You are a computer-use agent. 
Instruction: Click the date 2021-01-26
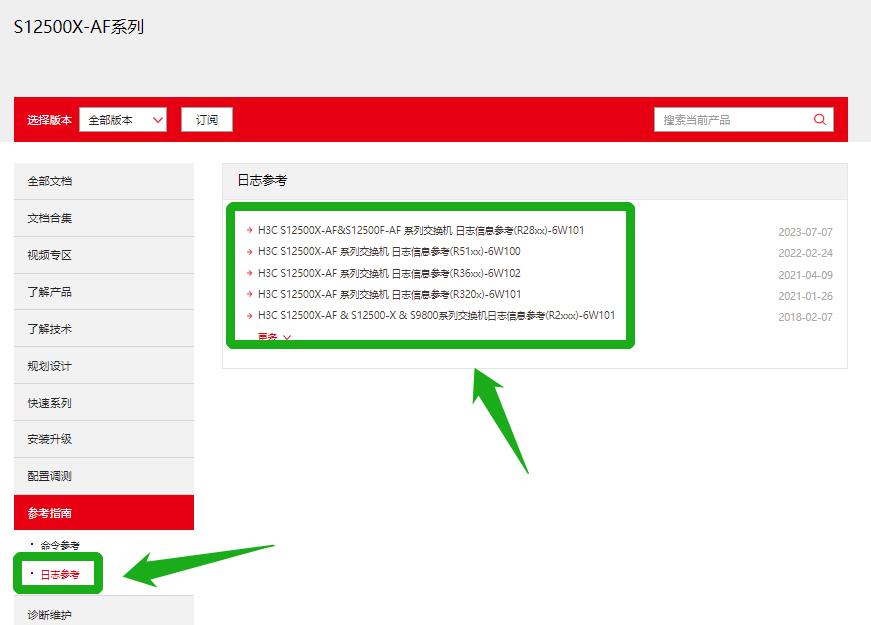pos(805,296)
